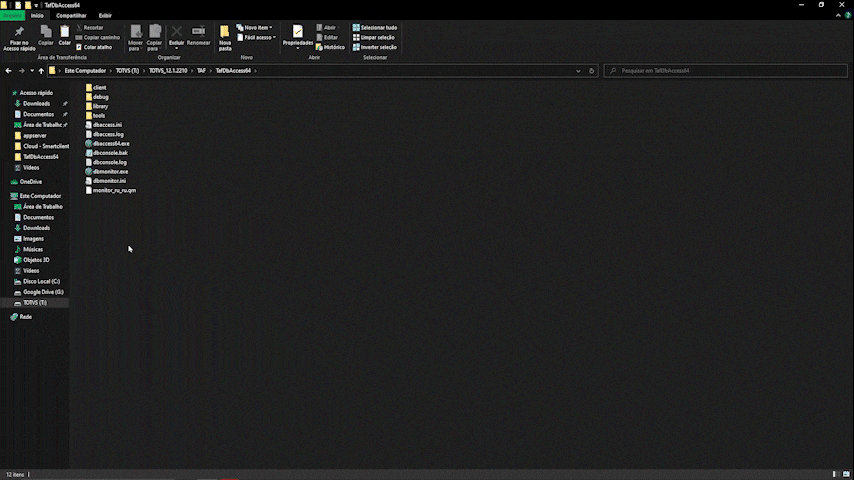Click the Colar clipboard icon
The width and height of the screenshot is (854, 480).
click(64, 32)
